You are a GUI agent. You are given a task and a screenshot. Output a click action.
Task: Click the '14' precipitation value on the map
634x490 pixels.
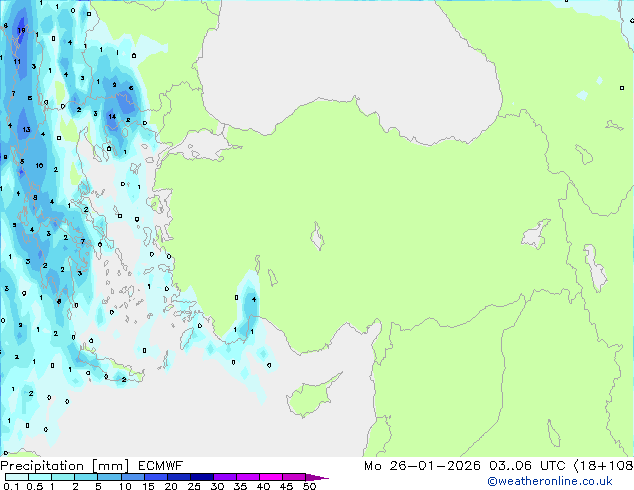(x=112, y=116)
